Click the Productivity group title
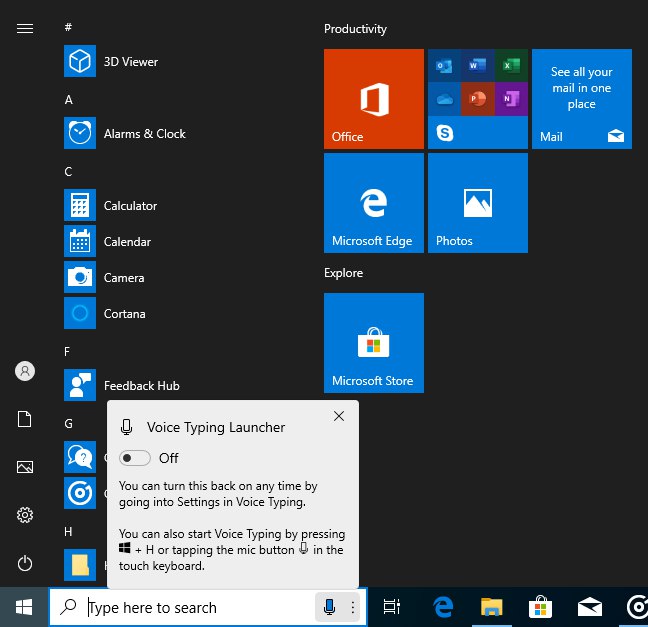This screenshot has width=648, height=627. tap(355, 29)
